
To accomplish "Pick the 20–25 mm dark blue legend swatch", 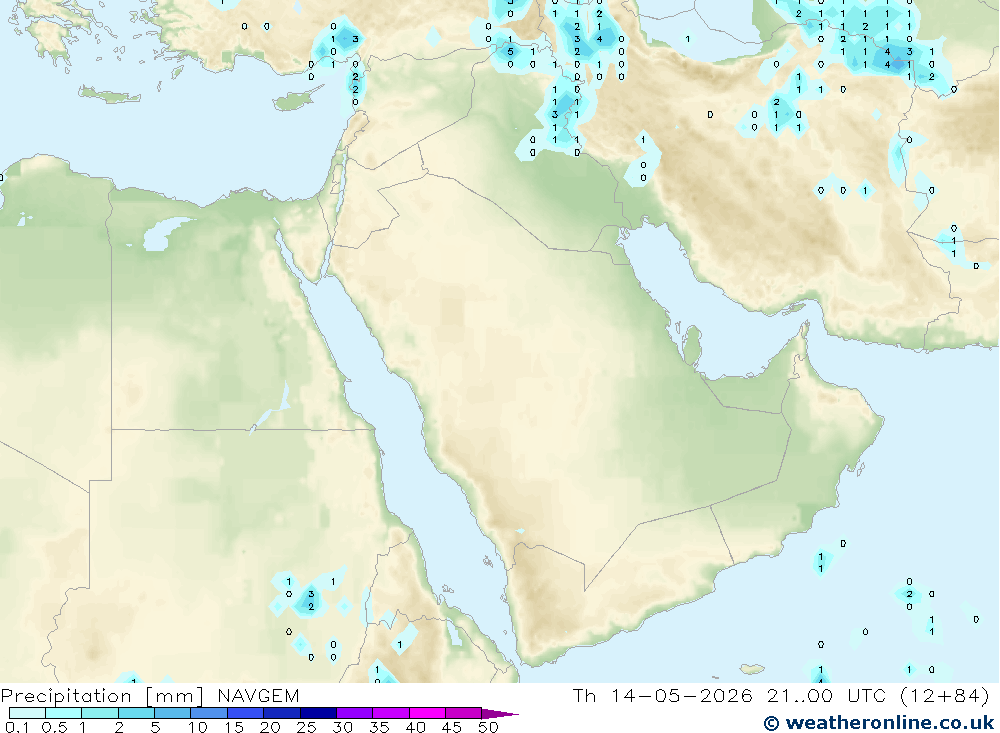I will pos(282,713).
